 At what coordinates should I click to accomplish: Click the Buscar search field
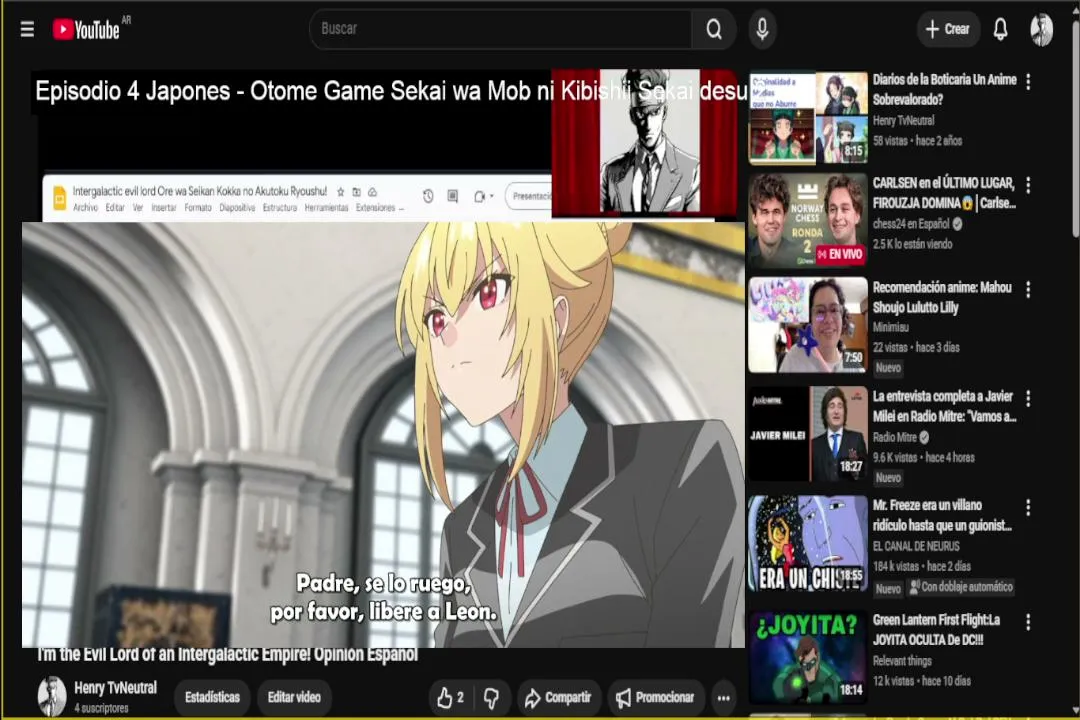point(501,30)
